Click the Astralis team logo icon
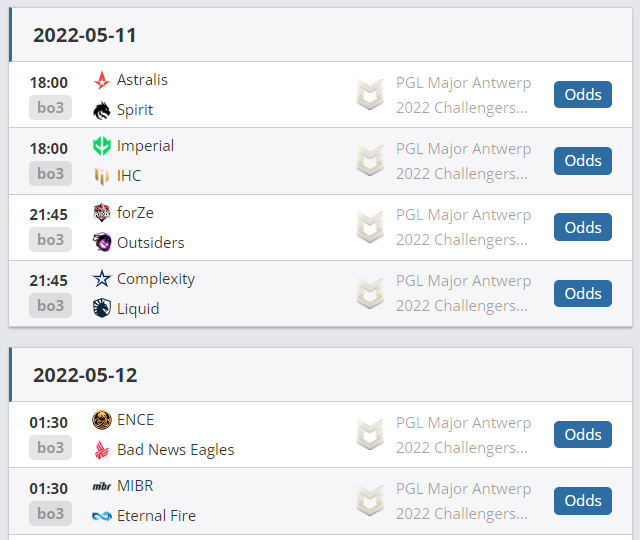The height and width of the screenshot is (540, 640). click(x=101, y=81)
